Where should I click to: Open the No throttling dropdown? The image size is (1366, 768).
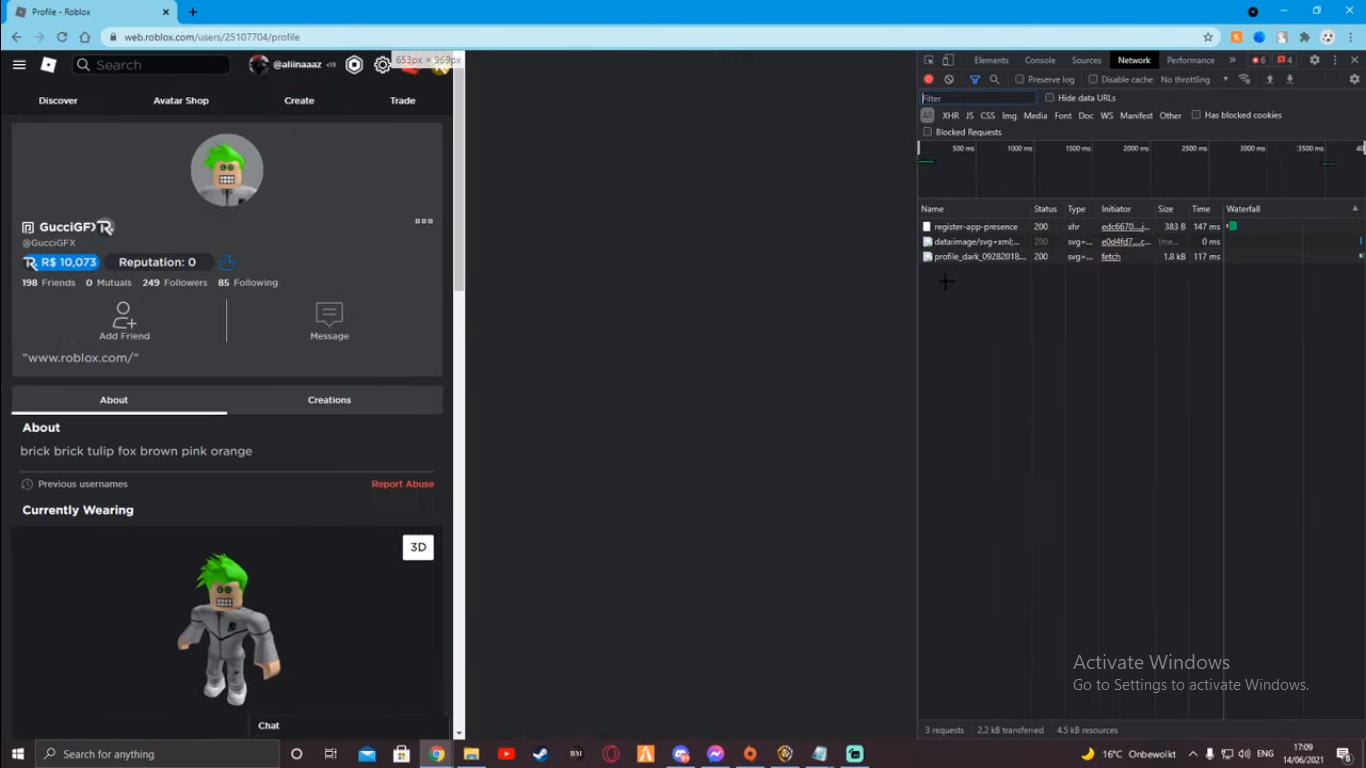pos(1194,79)
